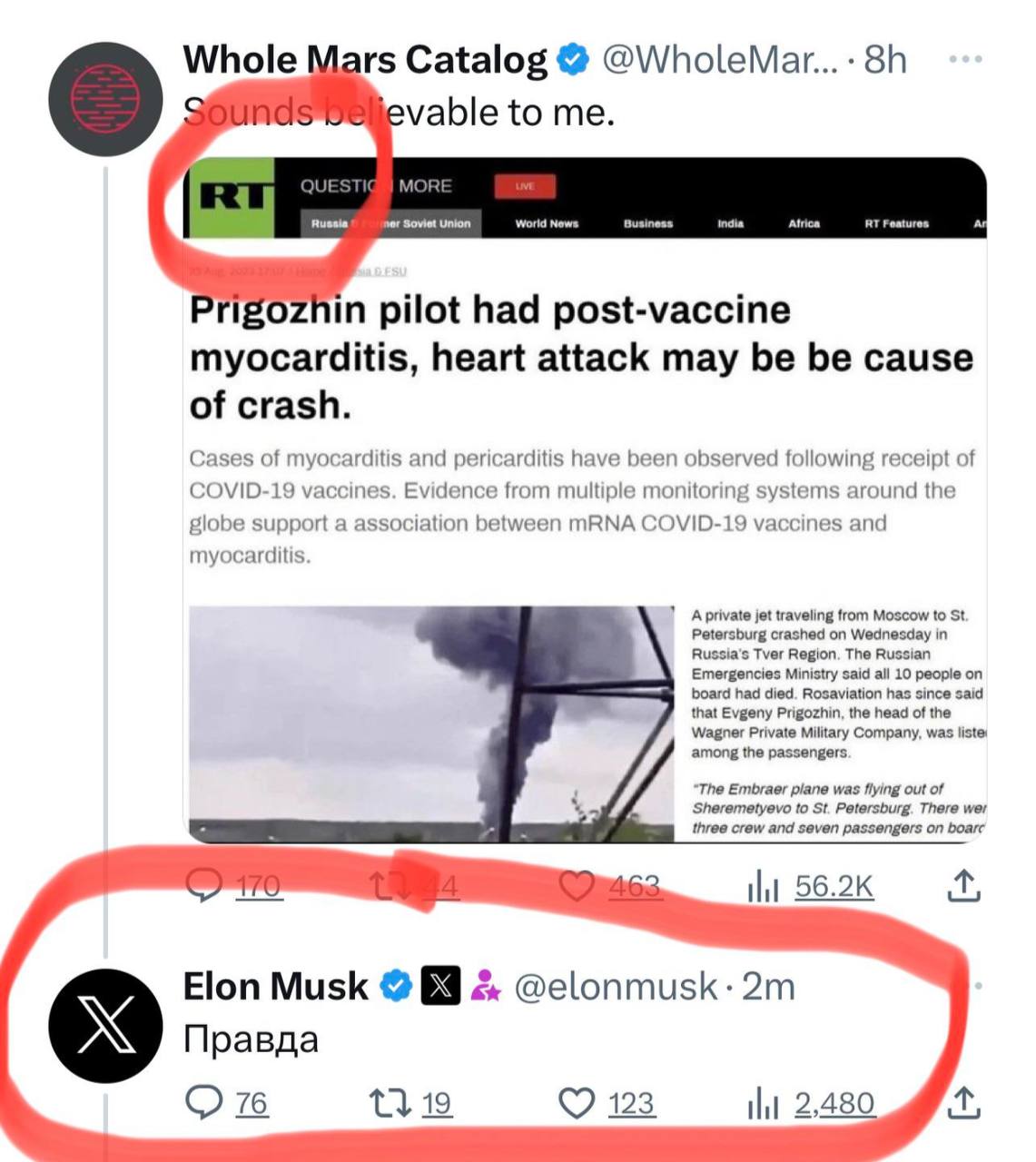This screenshot has height=1162, width=1036.
Task: Open Whole Mars Catalog profile avatar
Action: point(106,100)
